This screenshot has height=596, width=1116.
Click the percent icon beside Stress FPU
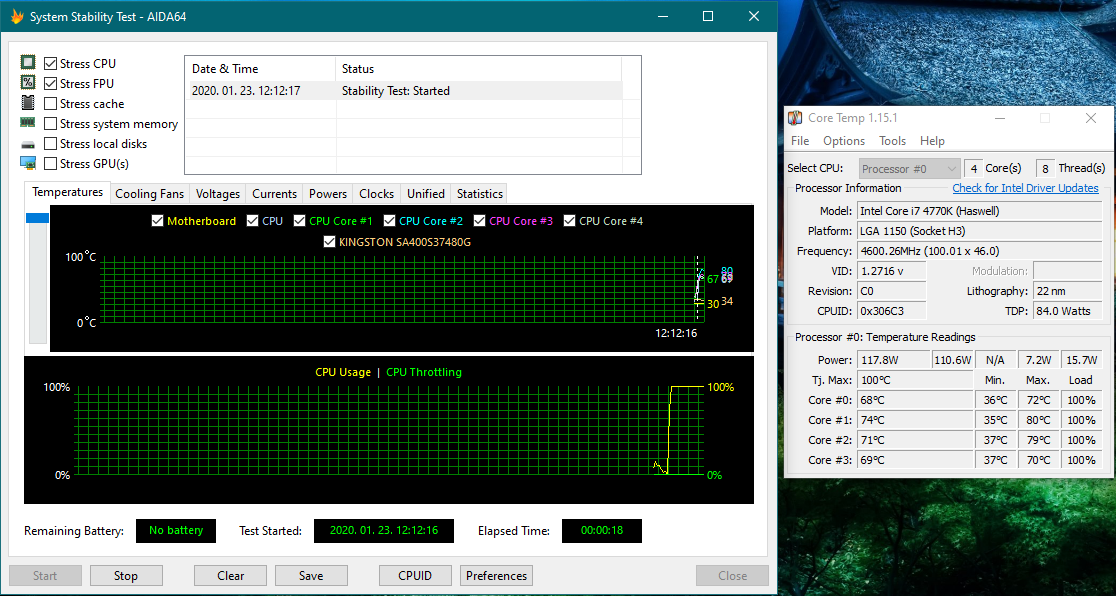tap(28, 83)
